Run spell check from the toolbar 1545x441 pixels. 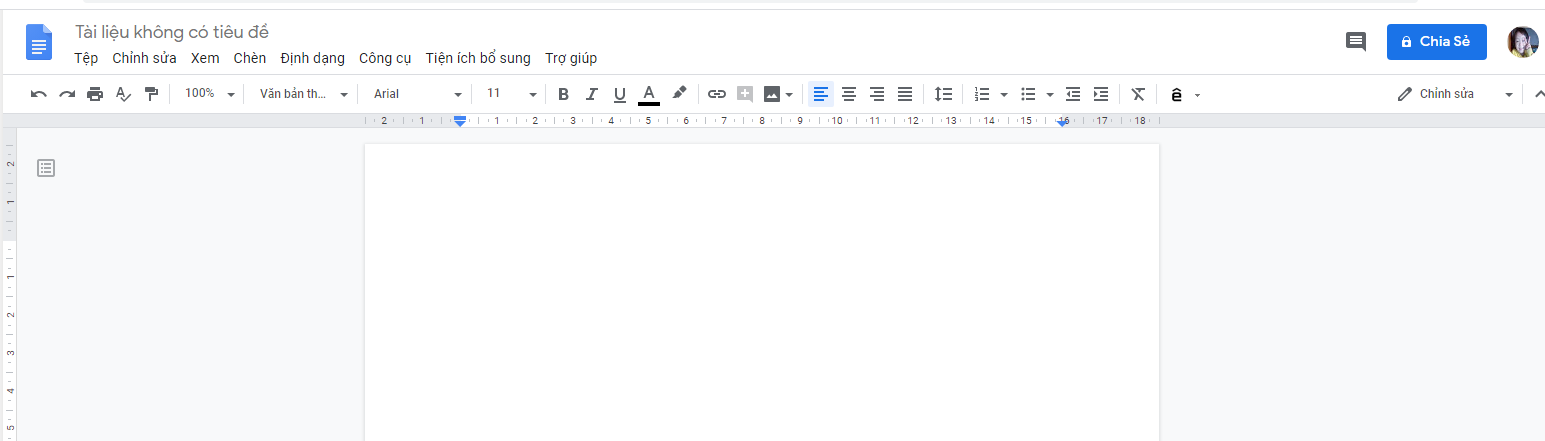[x=123, y=94]
